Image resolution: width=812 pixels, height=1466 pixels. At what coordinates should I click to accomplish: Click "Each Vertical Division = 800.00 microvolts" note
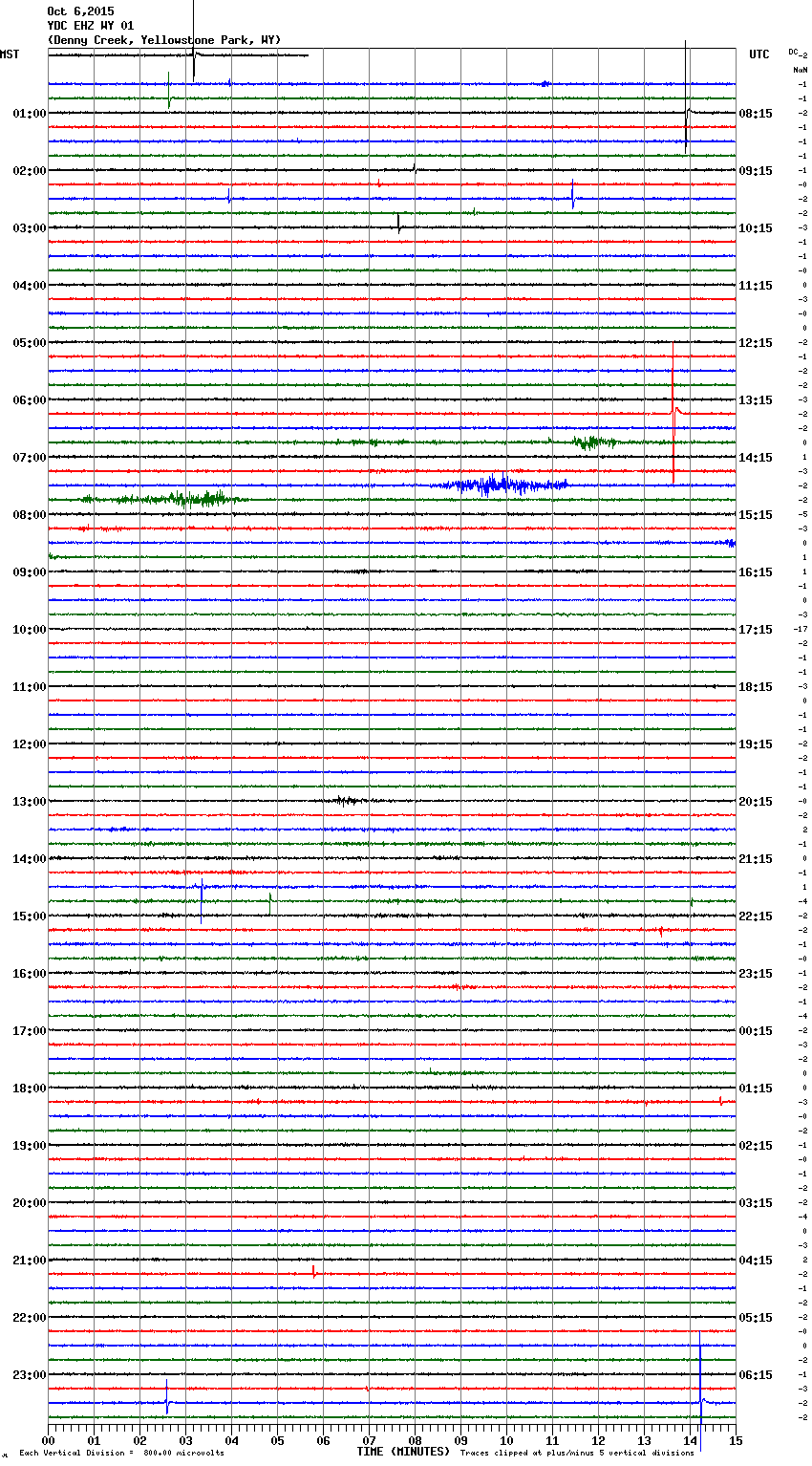(x=121, y=1454)
